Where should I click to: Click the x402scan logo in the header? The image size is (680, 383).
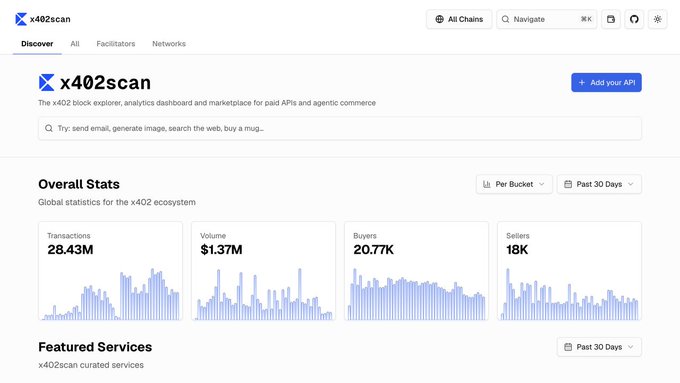(x=21, y=19)
